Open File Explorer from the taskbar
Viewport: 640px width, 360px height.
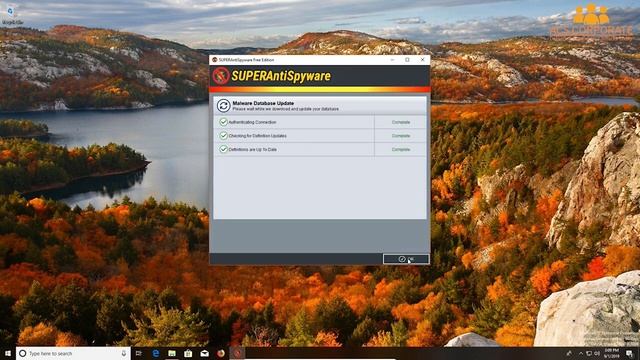click(x=172, y=353)
